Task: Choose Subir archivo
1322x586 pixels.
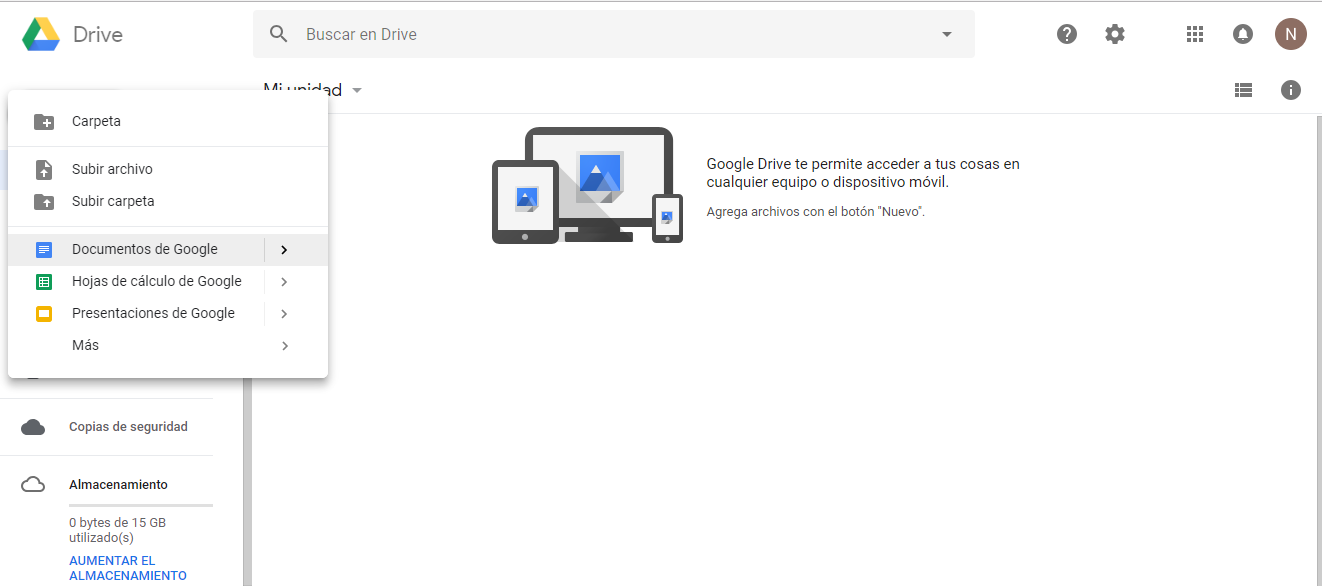Action: pyautogui.click(x=168, y=169)
